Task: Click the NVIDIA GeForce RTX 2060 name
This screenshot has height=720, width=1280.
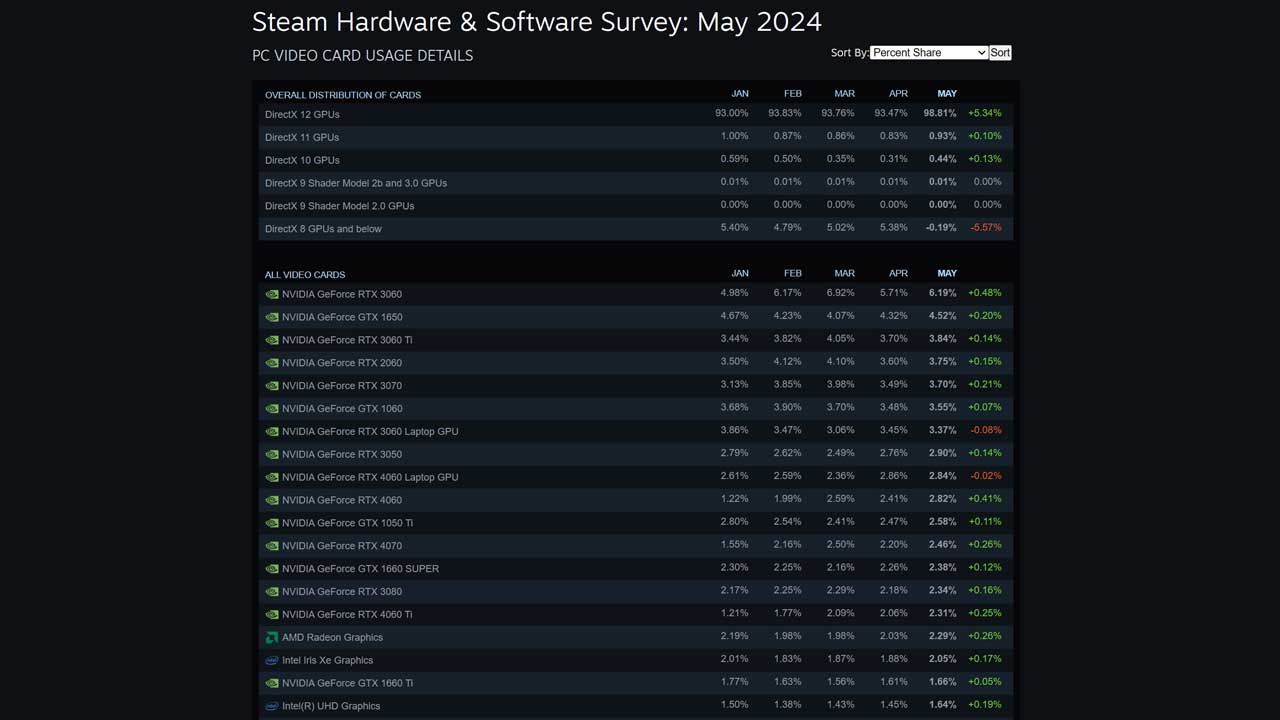Action: point(342,363)
